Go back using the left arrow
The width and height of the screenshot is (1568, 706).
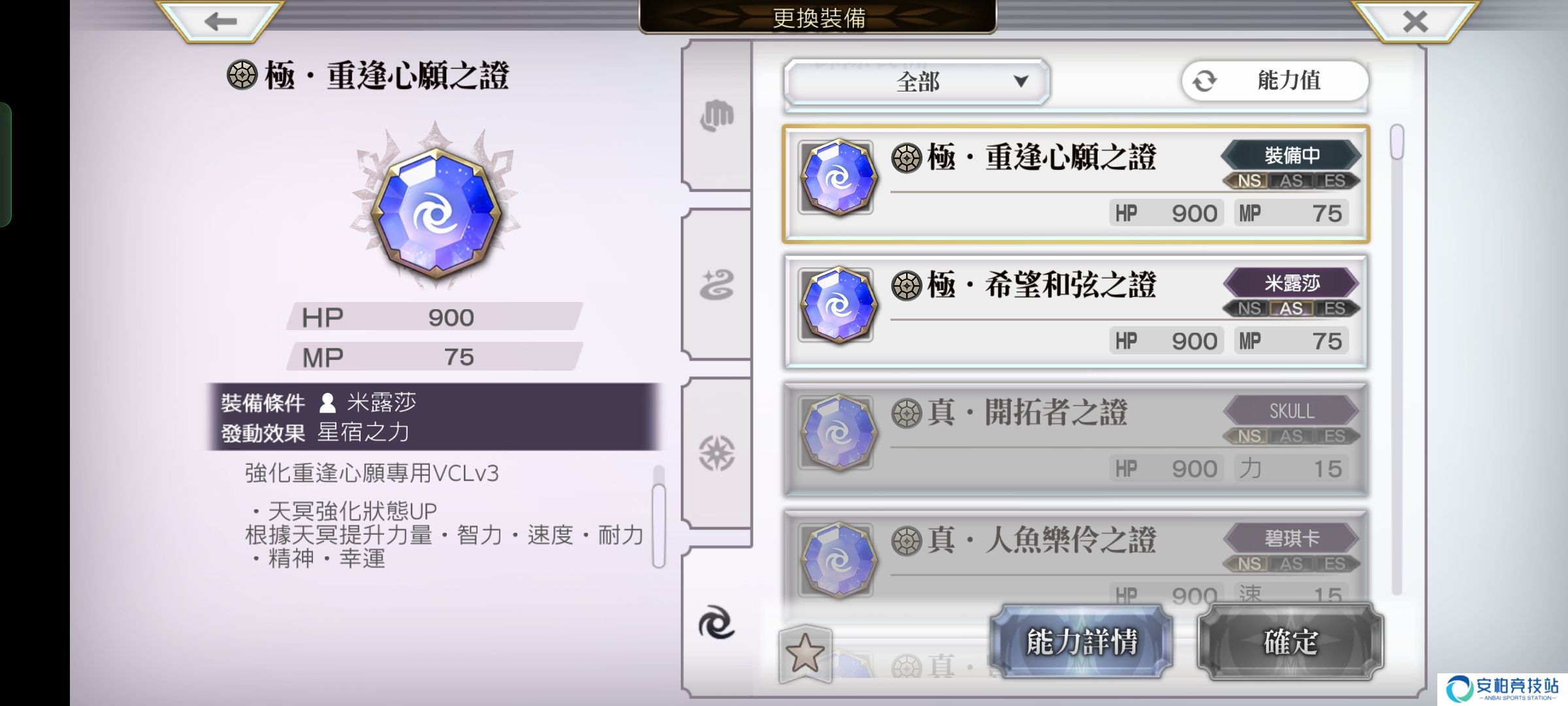[220, 21]
